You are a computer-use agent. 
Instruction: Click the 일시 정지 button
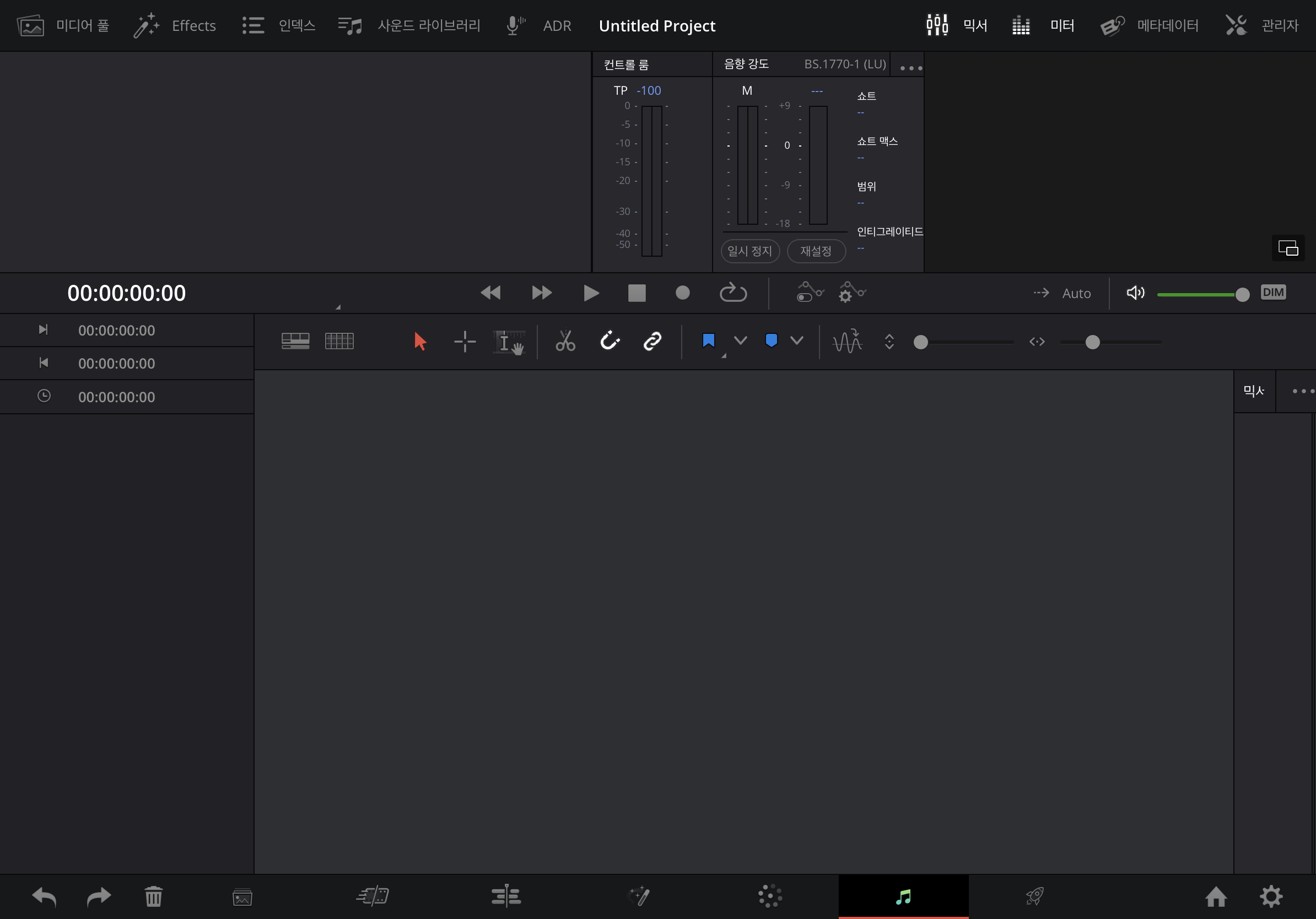pos(749,251)
